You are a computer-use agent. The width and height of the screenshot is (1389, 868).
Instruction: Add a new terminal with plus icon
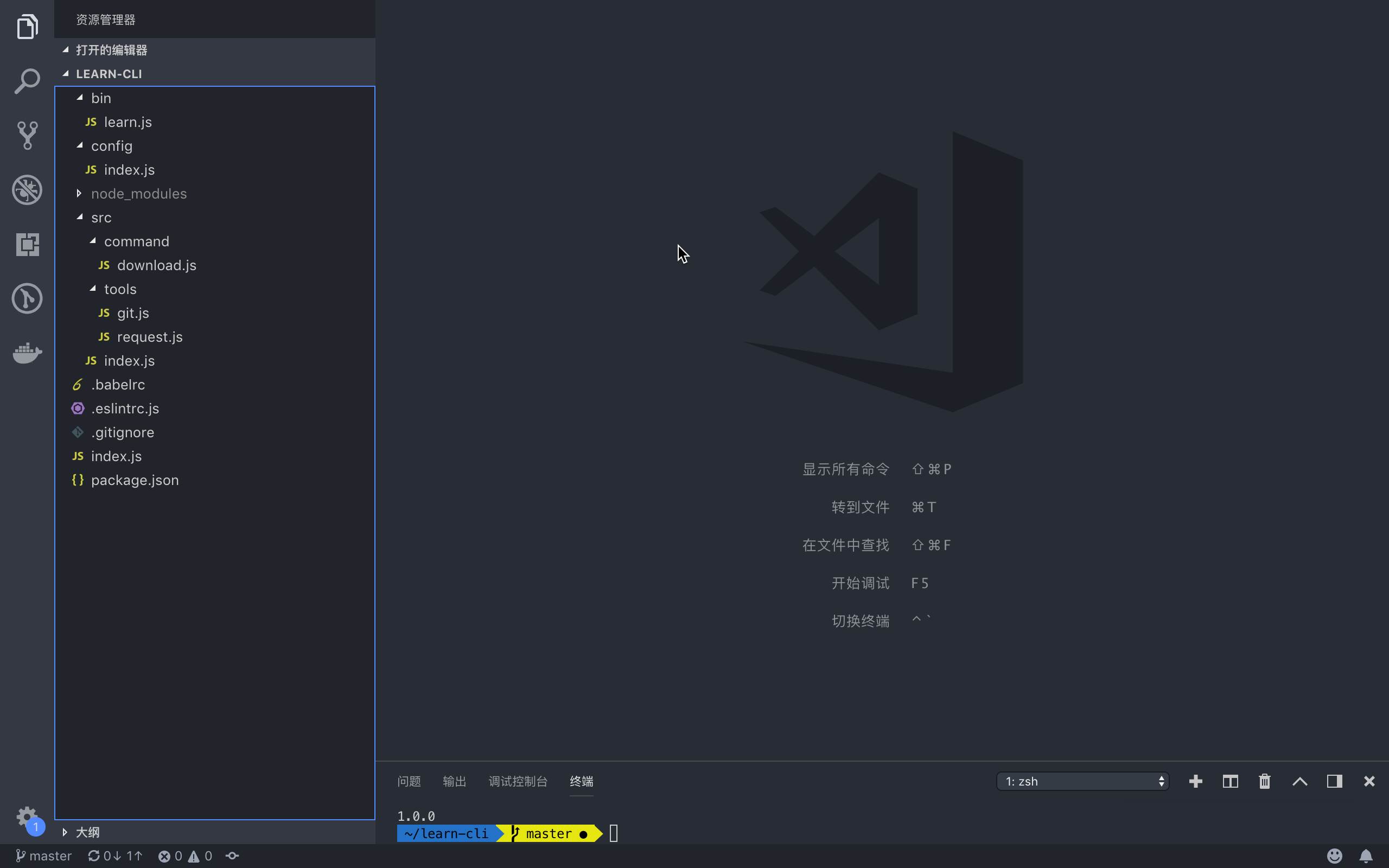pos(1196,781)
